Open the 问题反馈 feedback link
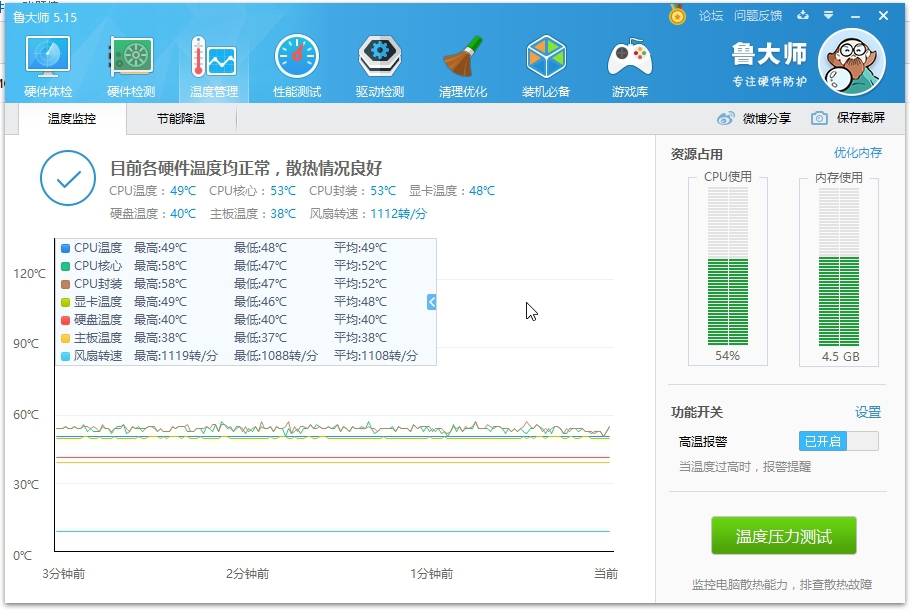The width and height of the screenshot is (910, 610). click(x=758, y=16)
